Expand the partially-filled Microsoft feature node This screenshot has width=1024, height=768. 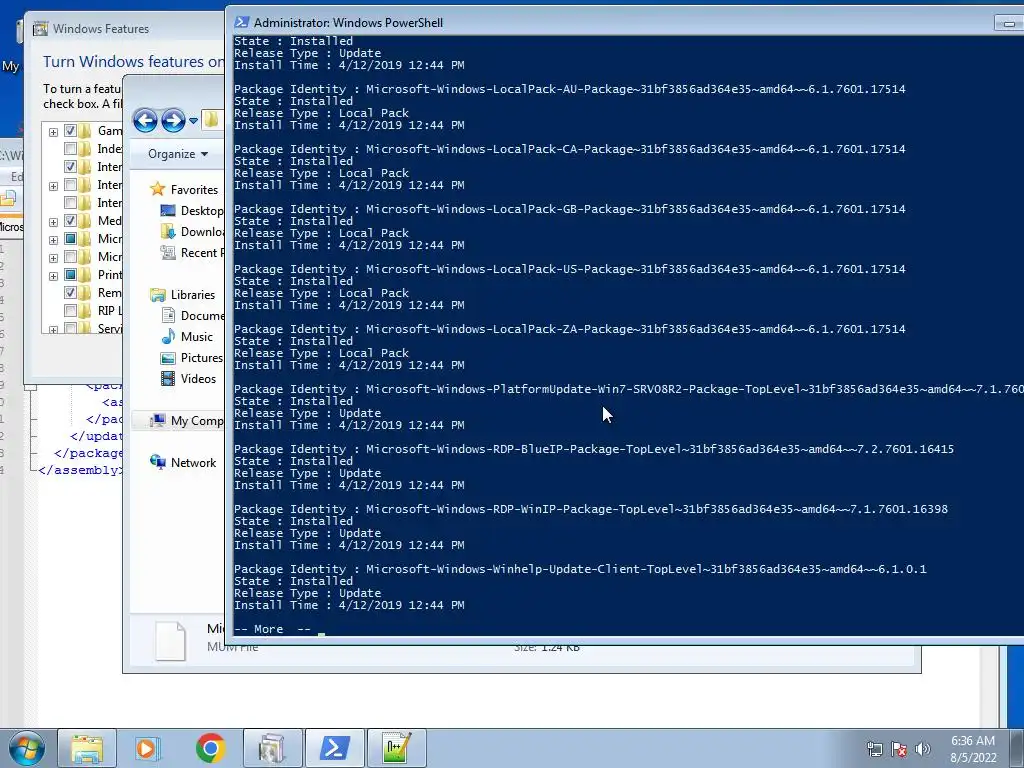click(x=54, y=240)
